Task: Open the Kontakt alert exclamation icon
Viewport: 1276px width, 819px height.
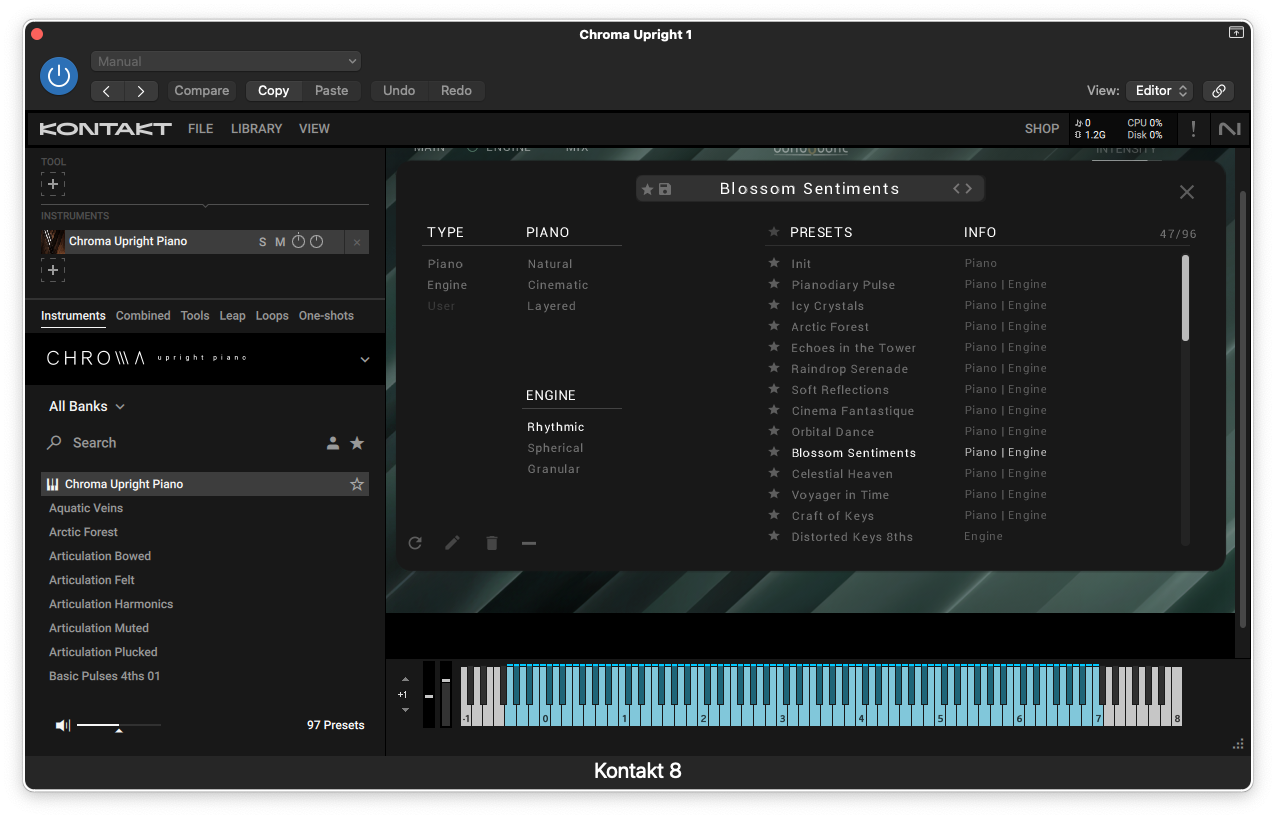Action: (x=1192, y=129)
